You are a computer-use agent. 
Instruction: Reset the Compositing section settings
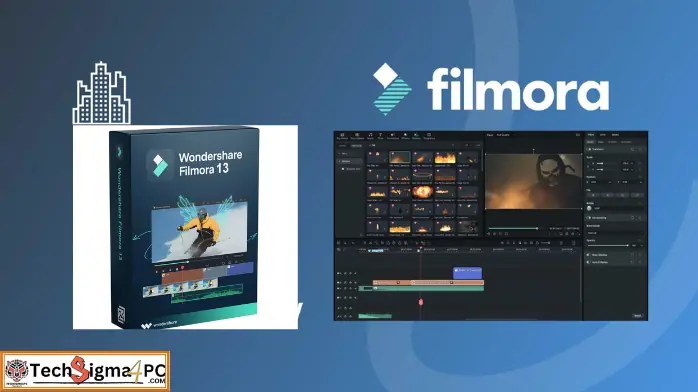coord(632,218)
